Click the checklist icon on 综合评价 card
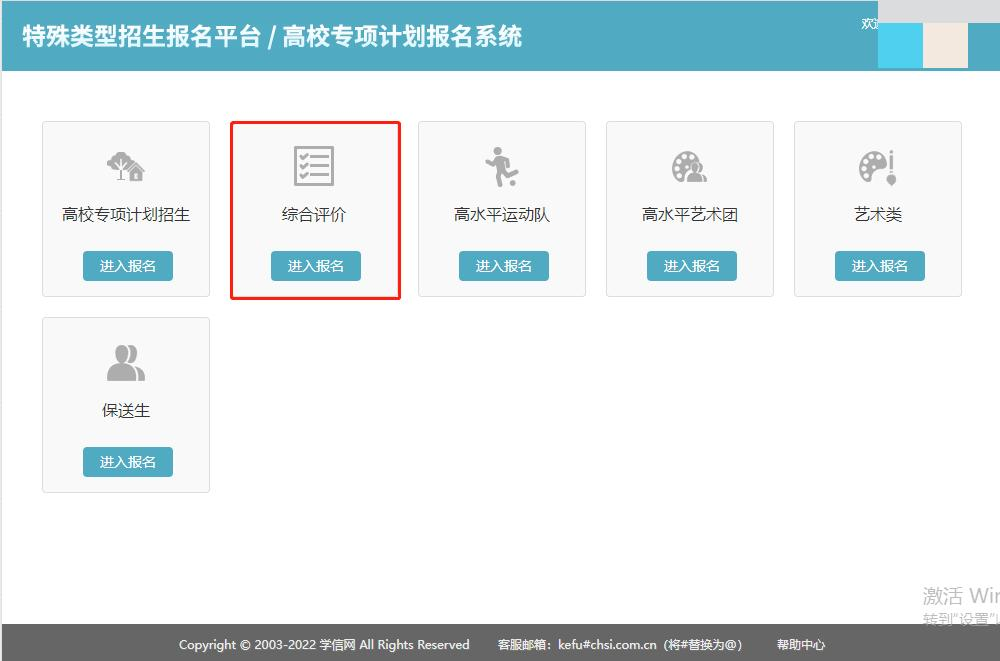The width and height of the screenshot is (1000, 661). click(x=315, y=165)
